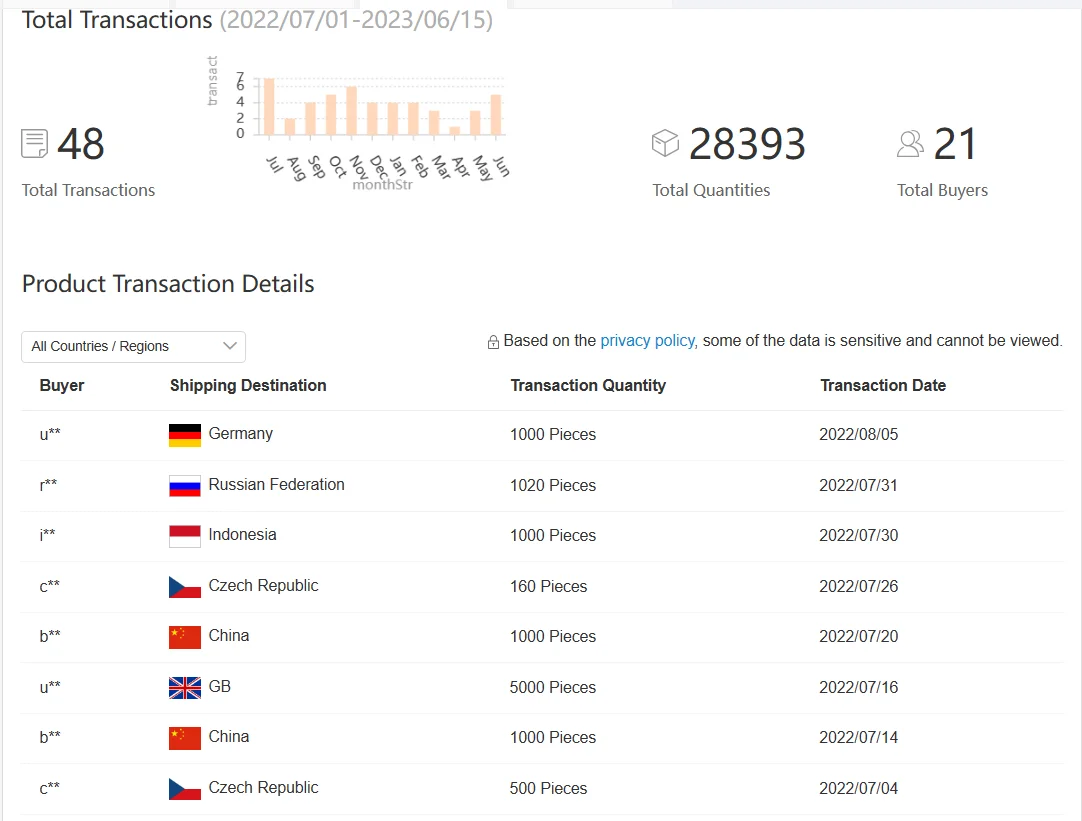The height and width of the screenshot is (821, 1082).
Task: Click the Shipping Destination column header
Action: pyautogui.click(x=248, y=385)
